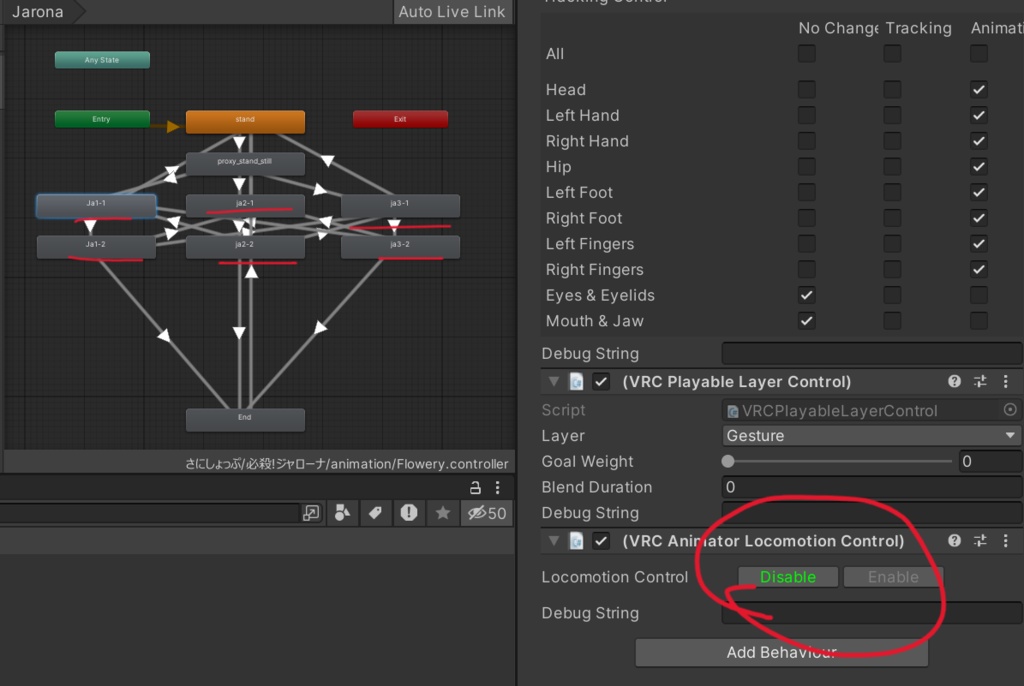Click the search-by-type icon
The image size is (1024, 686).
[x=342, y=513]
